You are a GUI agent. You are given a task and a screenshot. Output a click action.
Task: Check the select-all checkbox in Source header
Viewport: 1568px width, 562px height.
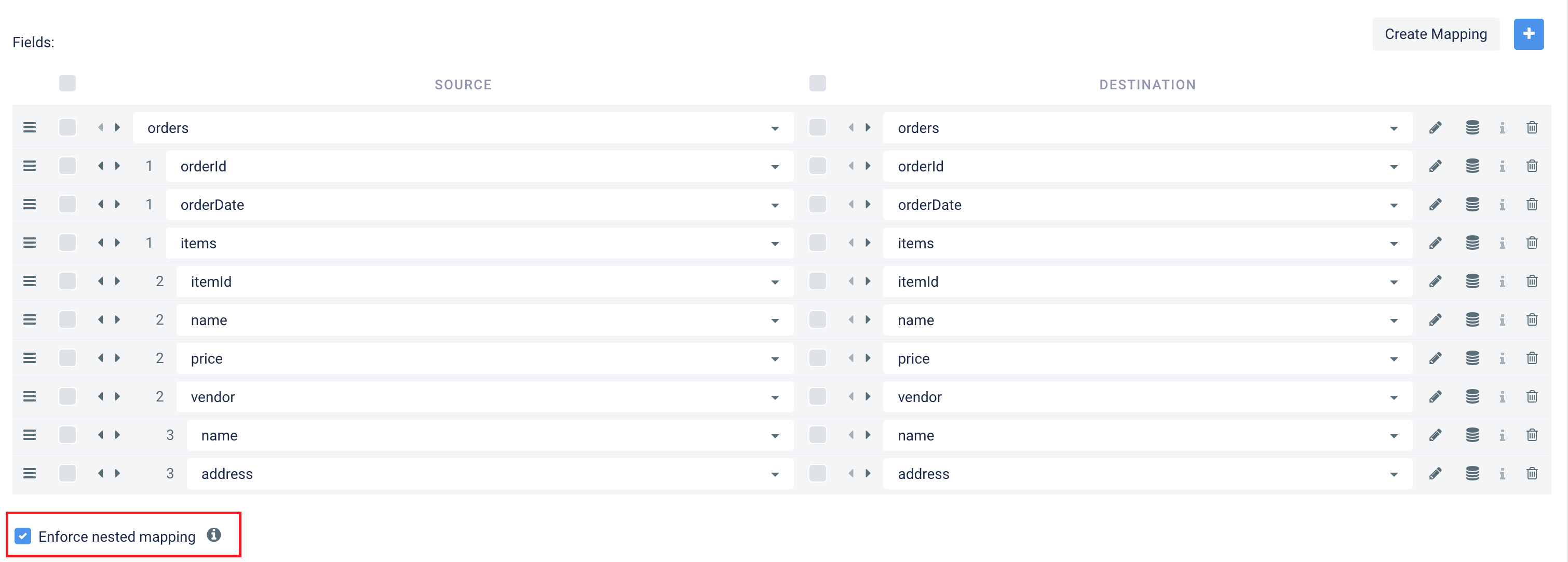(x=67, y=84)
